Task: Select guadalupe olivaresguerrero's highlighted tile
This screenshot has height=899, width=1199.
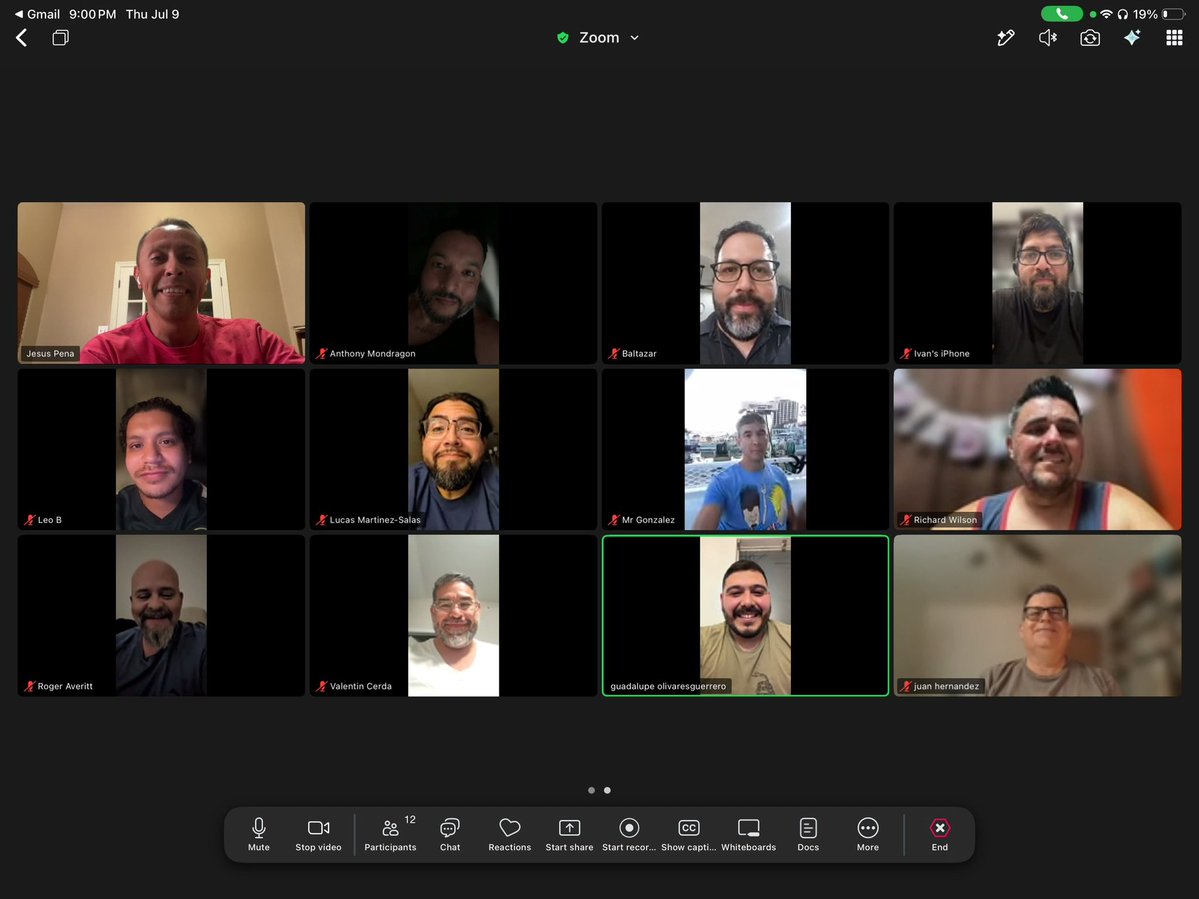Action: click(x=746, y=615)
